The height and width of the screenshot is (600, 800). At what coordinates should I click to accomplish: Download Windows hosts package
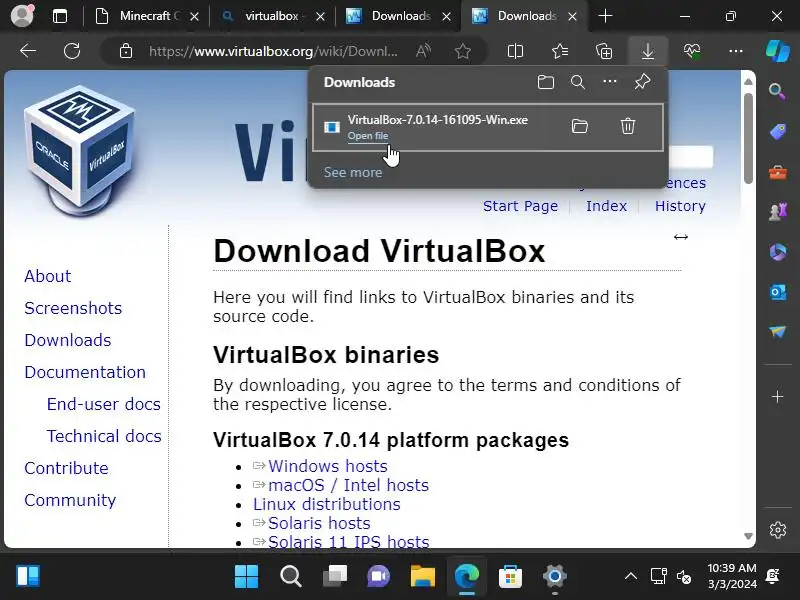click(328, 466)
